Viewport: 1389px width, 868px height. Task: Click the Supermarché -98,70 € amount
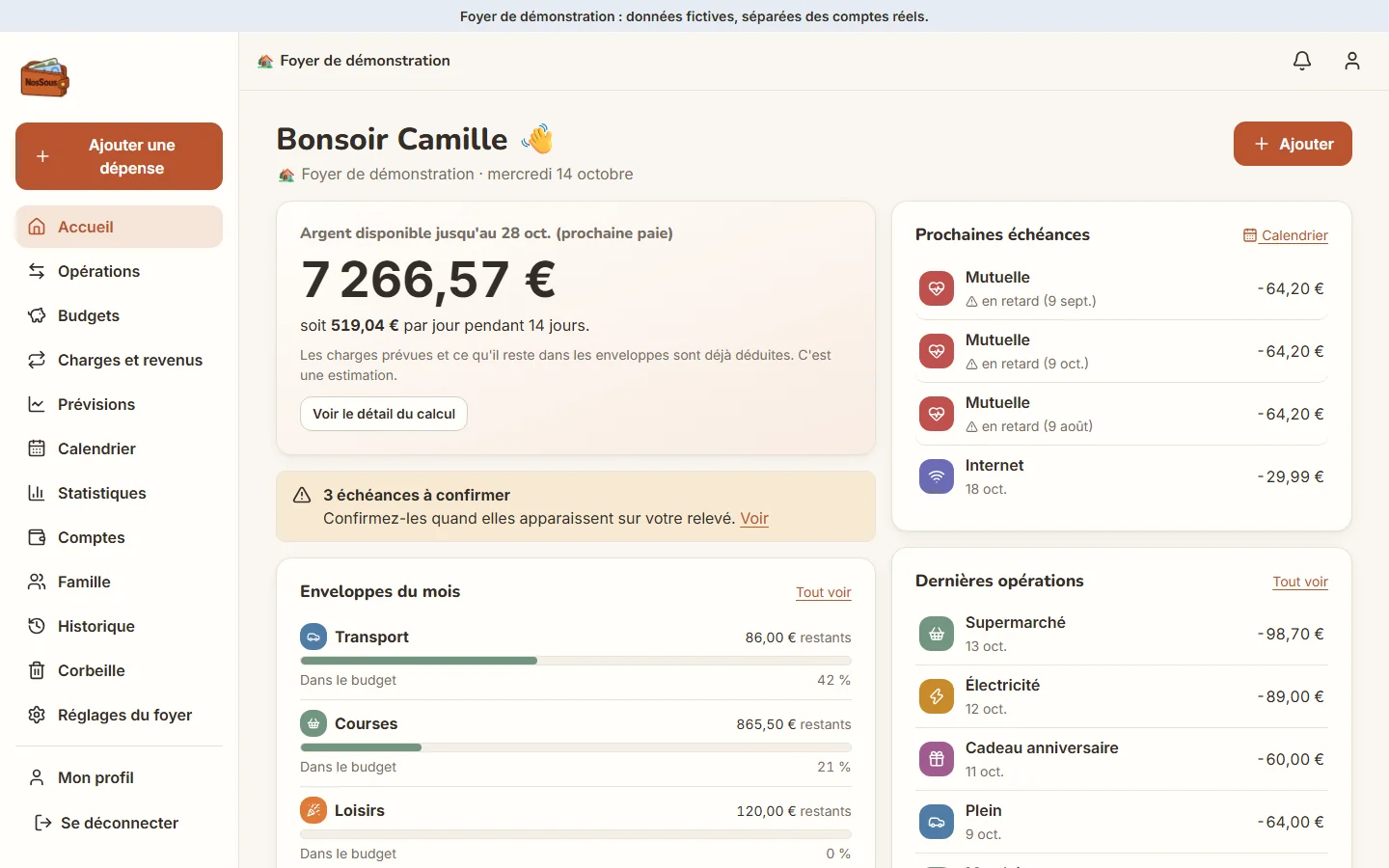[1291, 634]
